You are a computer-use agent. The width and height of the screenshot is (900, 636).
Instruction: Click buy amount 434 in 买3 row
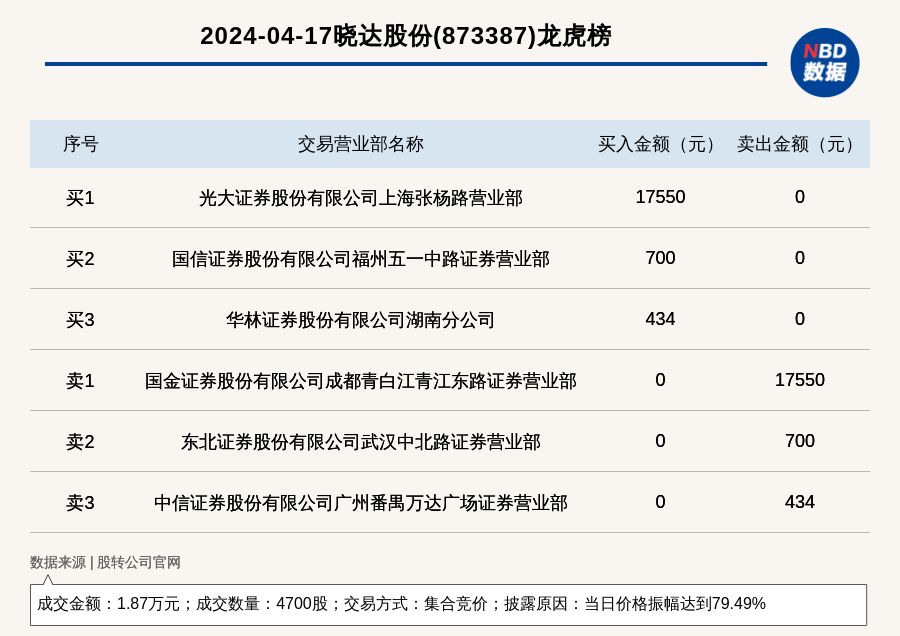(660, 319)
